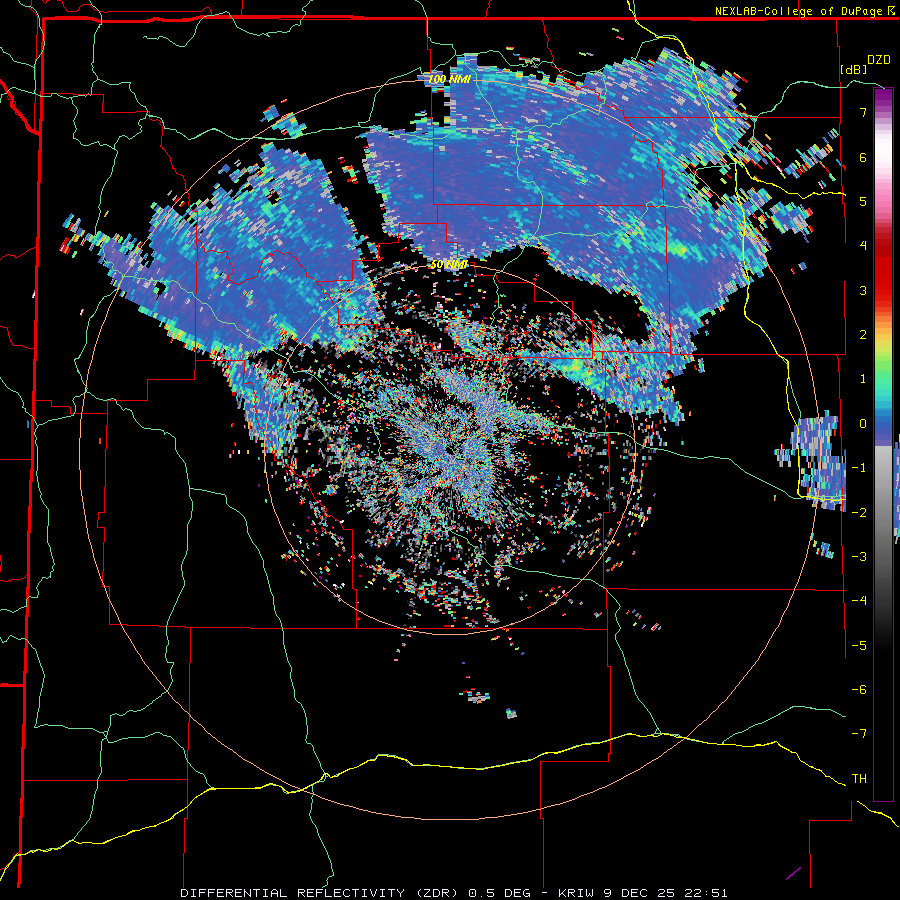The image size is (900, 900).
Task: Click the Differential Reflectivity KRIW caption at bottom
Action: (x=454, y=893)
